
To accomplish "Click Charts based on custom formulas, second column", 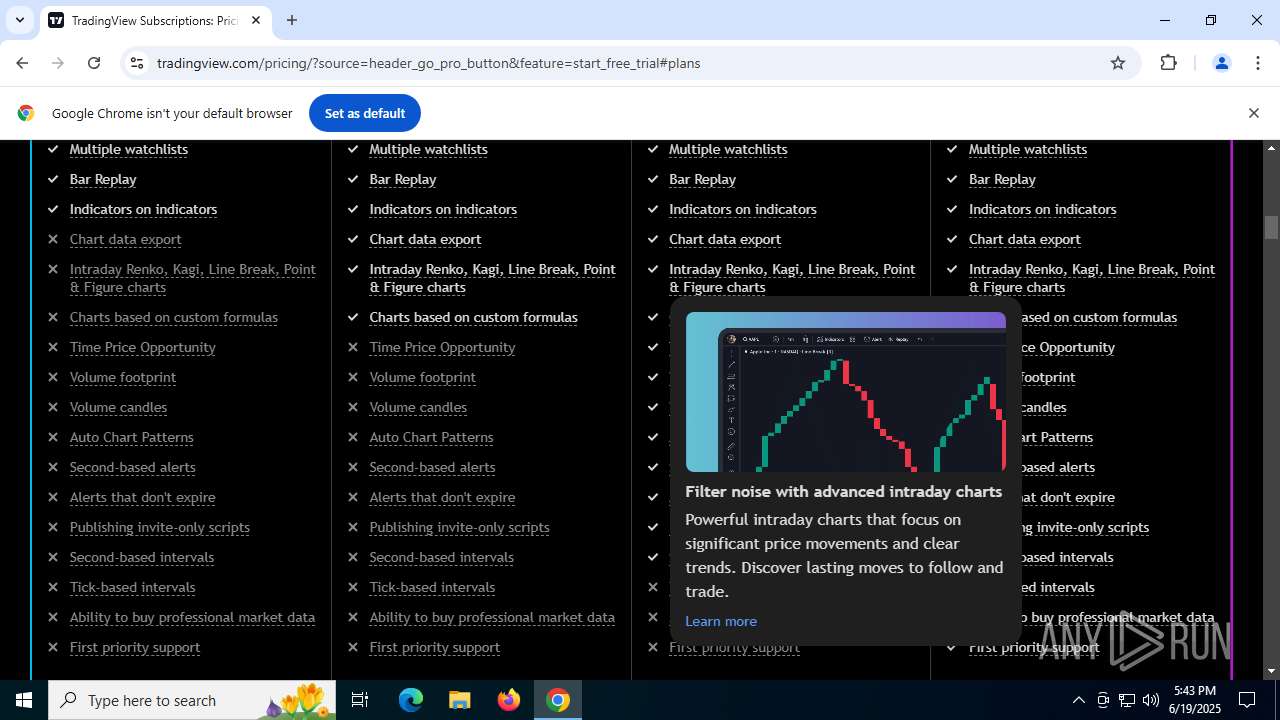I will [473, 317].
